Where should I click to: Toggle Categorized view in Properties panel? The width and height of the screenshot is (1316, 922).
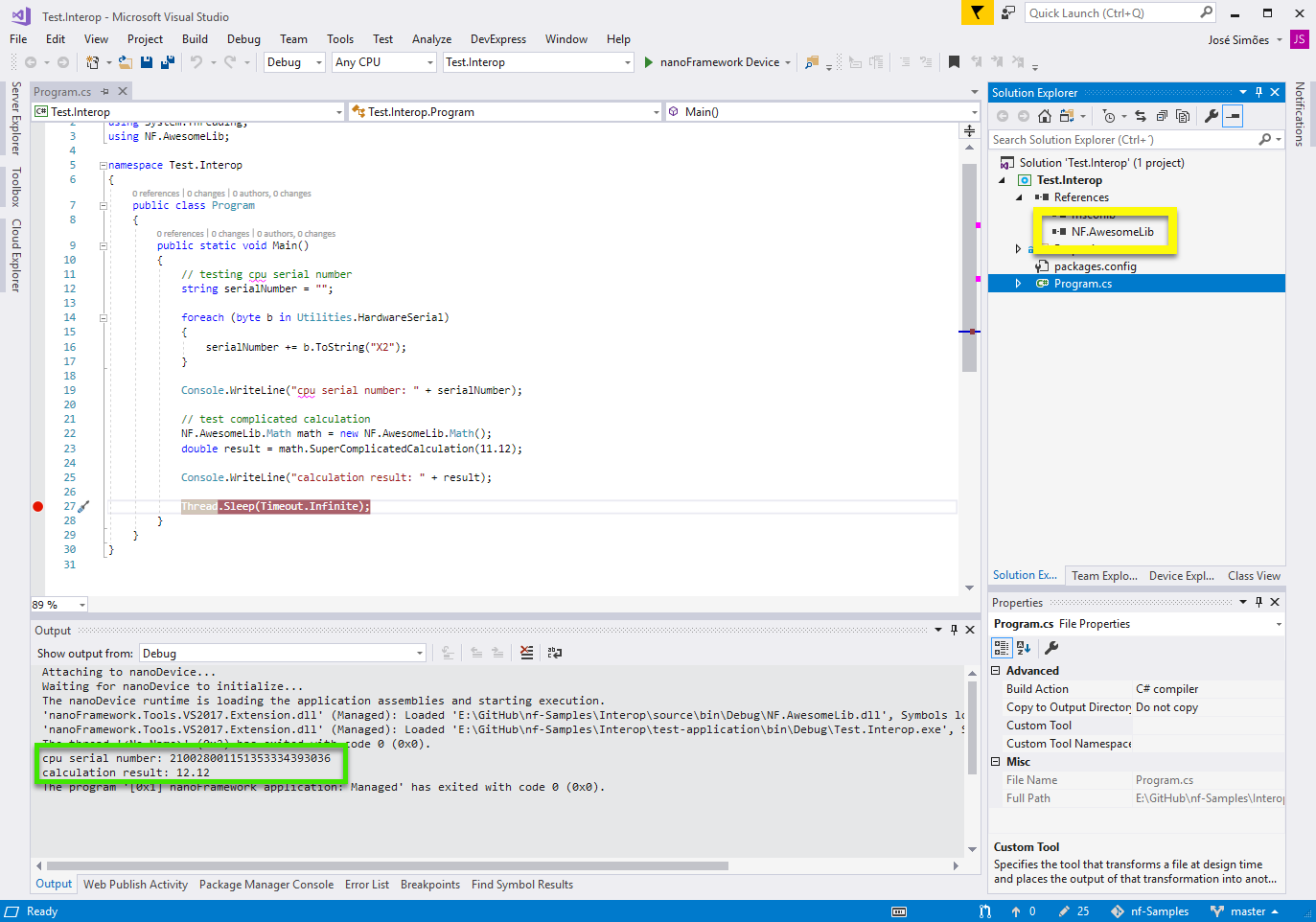(1002, 648)
